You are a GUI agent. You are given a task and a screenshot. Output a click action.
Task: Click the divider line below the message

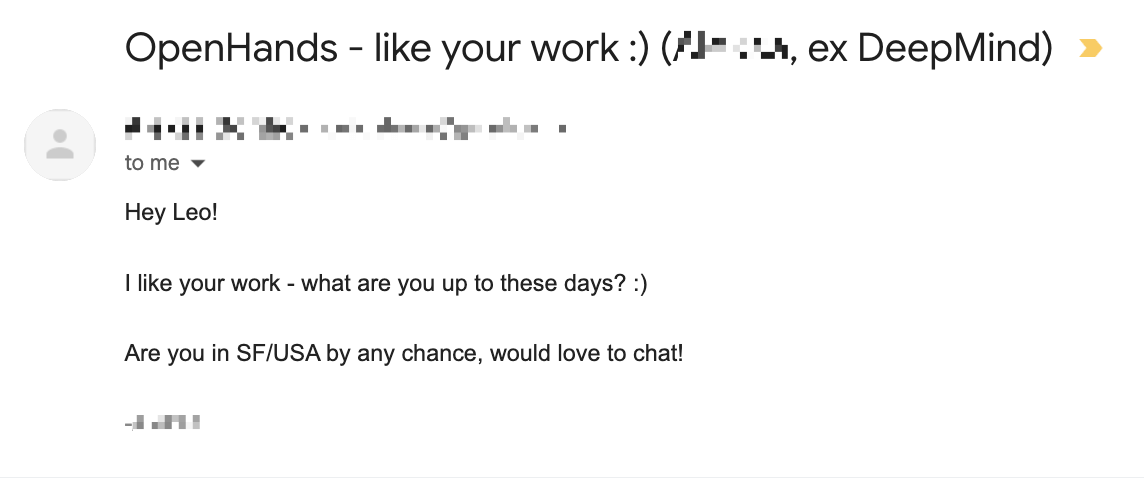pos(572,477)
